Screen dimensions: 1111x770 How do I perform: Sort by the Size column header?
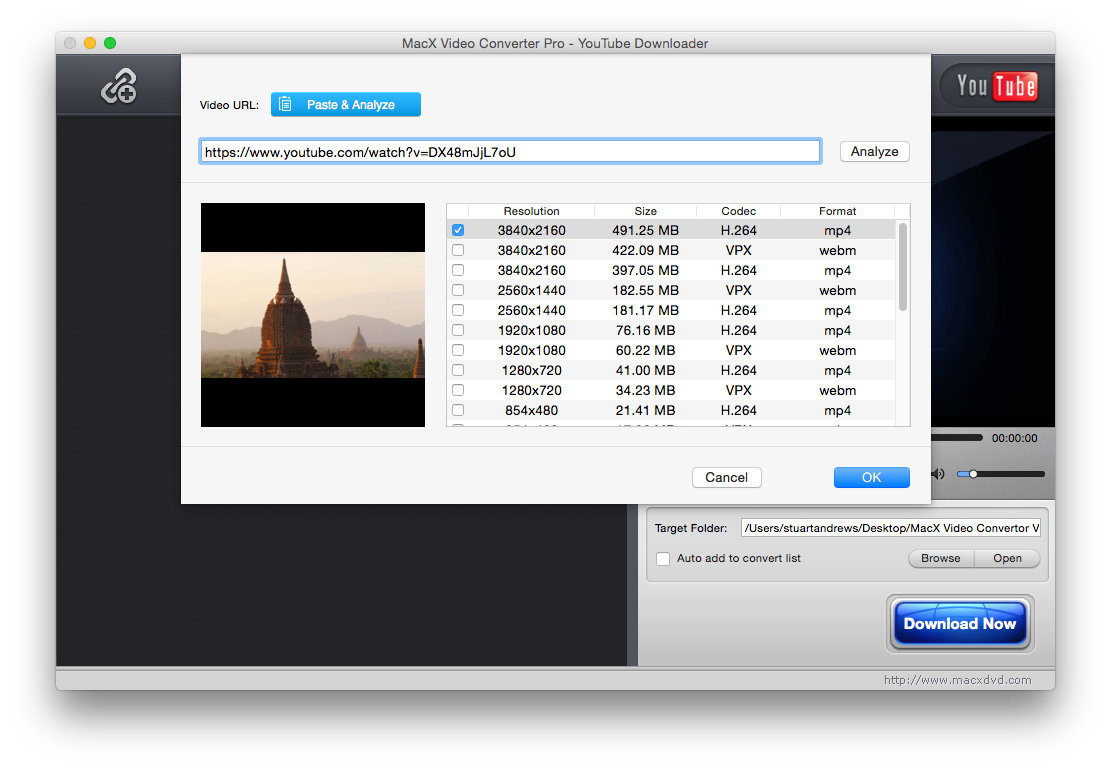(x=645, y=211)
